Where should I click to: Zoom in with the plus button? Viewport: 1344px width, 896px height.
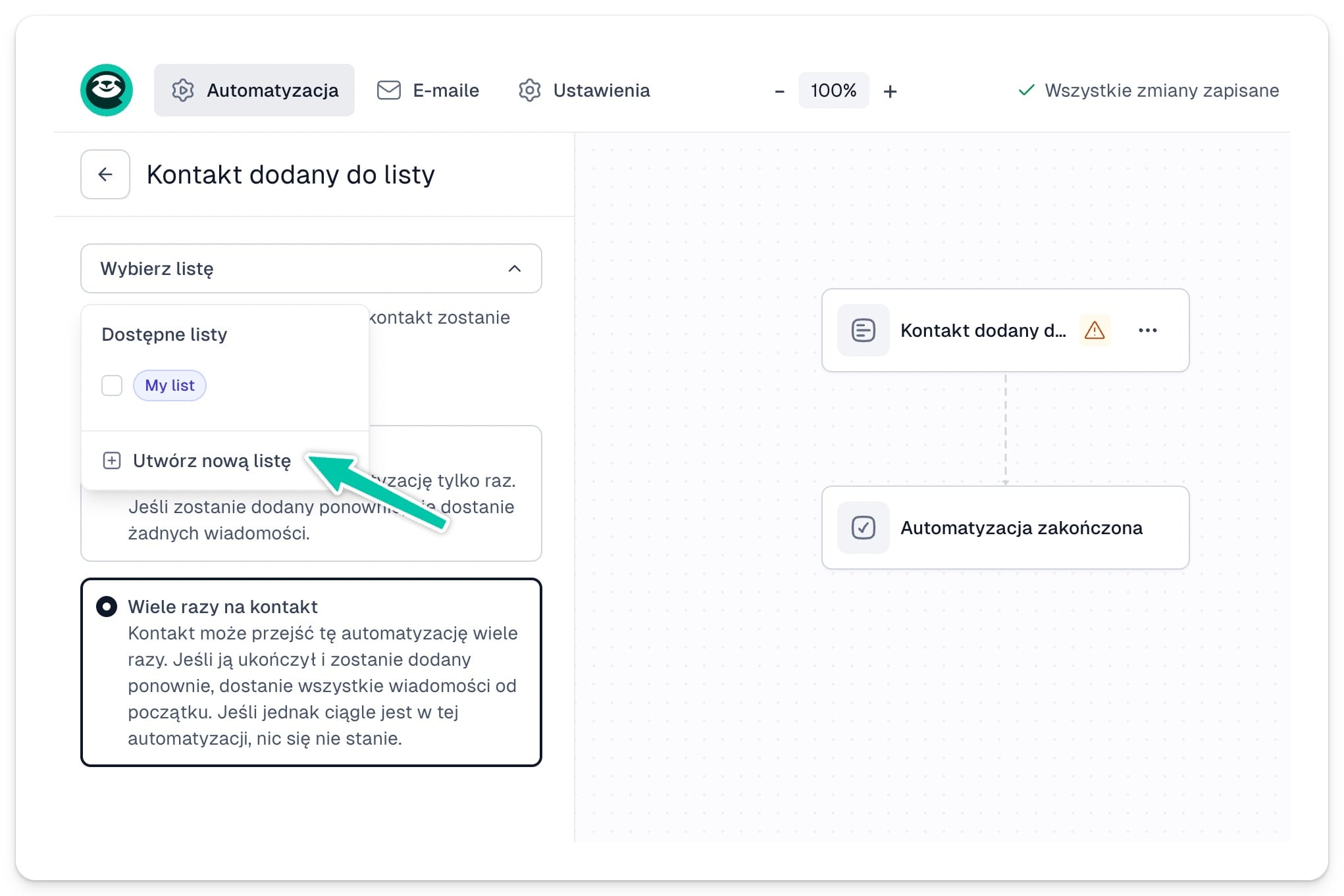point(890,91)
